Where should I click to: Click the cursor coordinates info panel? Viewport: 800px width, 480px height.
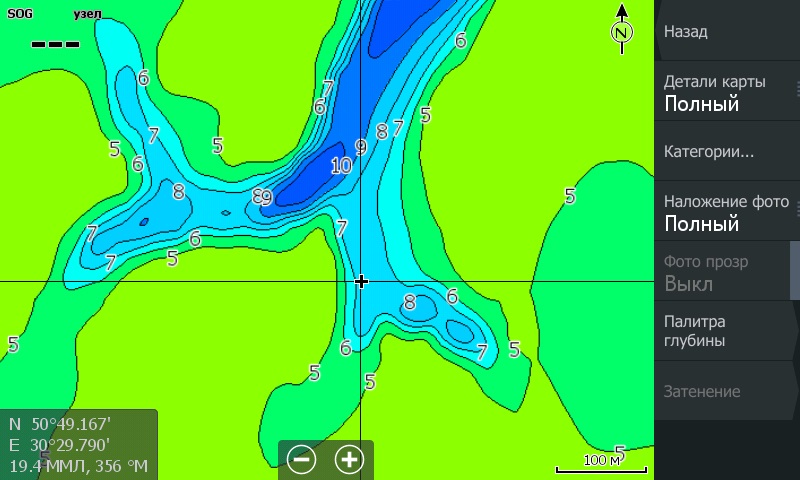[79, 444]
